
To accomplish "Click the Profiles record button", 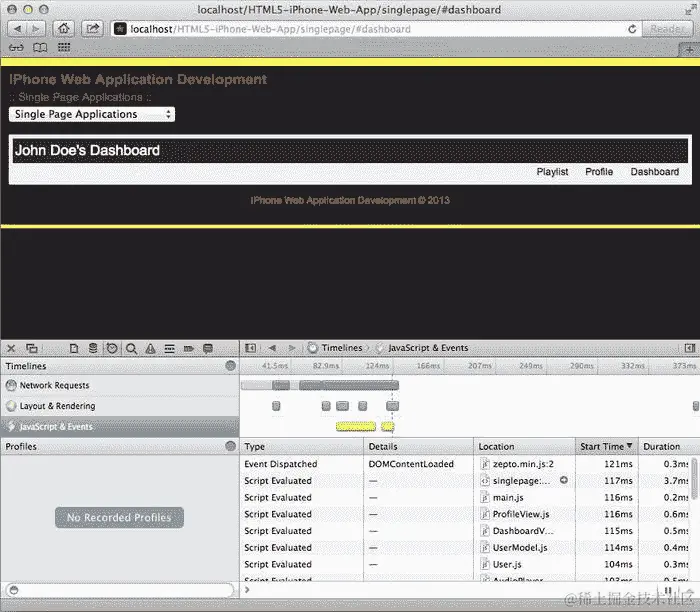I will [x=230, y=446].
